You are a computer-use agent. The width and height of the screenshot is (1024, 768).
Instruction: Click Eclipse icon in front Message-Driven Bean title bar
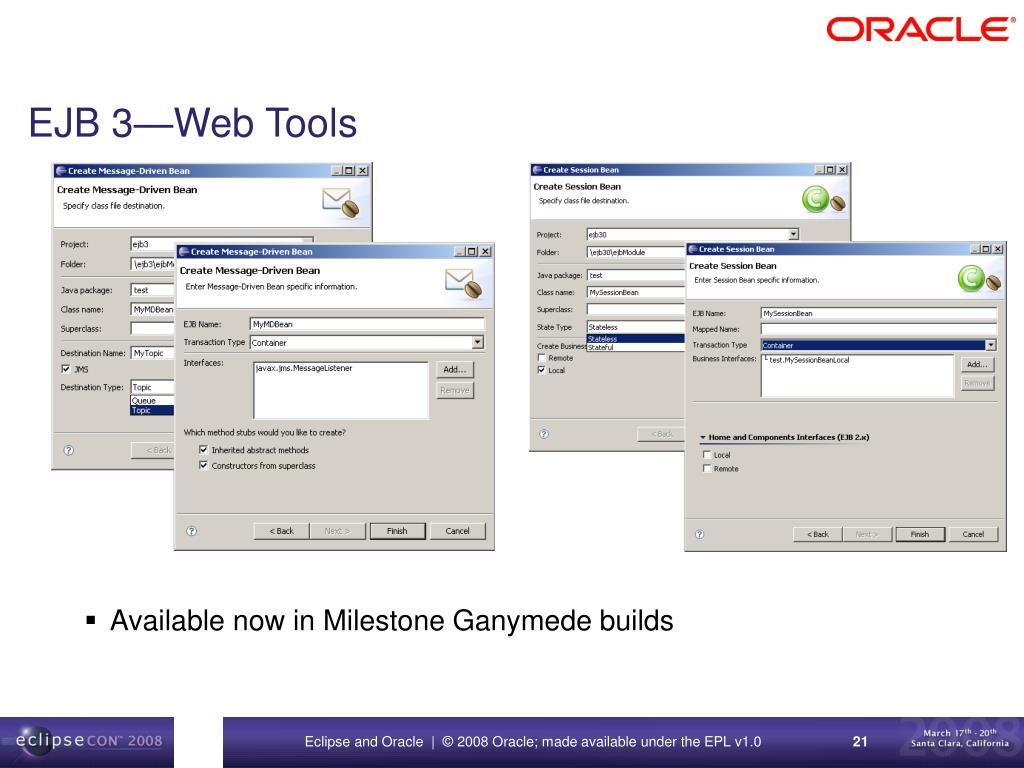(184, 251)
